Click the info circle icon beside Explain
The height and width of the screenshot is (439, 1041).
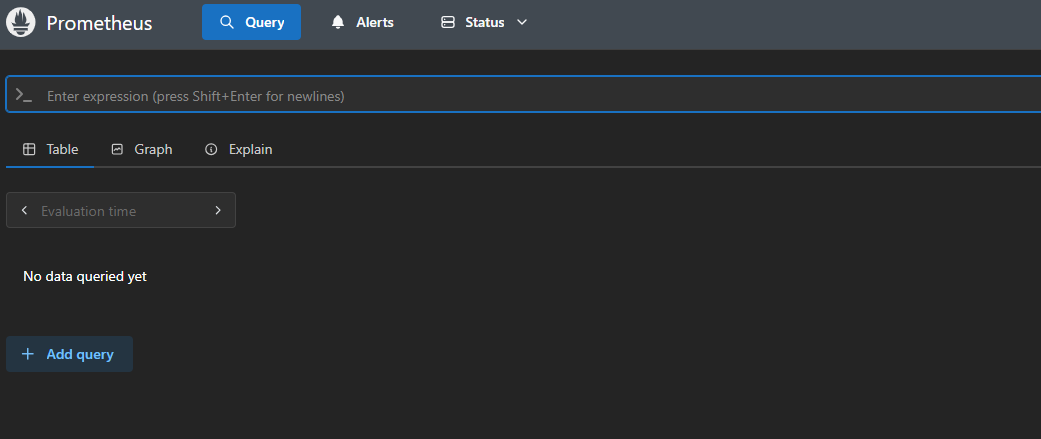click(211, 149)
